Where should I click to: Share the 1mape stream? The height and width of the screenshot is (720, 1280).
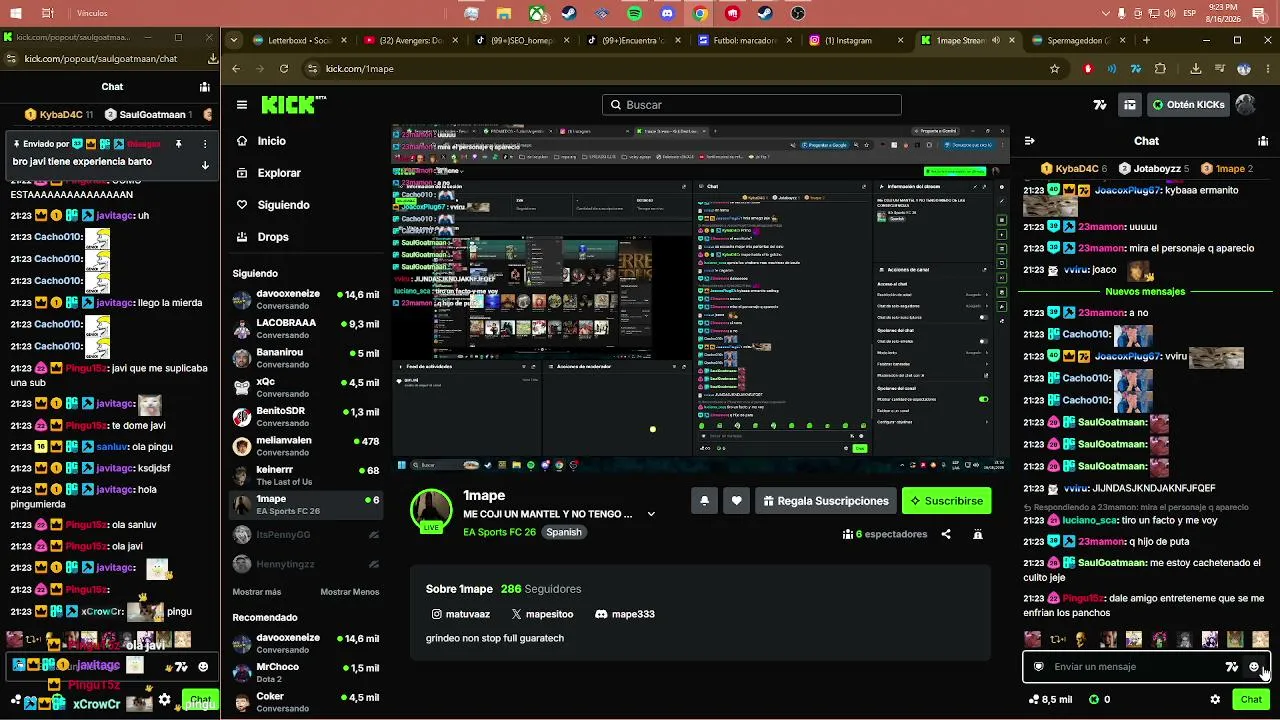tap(946, 535)
